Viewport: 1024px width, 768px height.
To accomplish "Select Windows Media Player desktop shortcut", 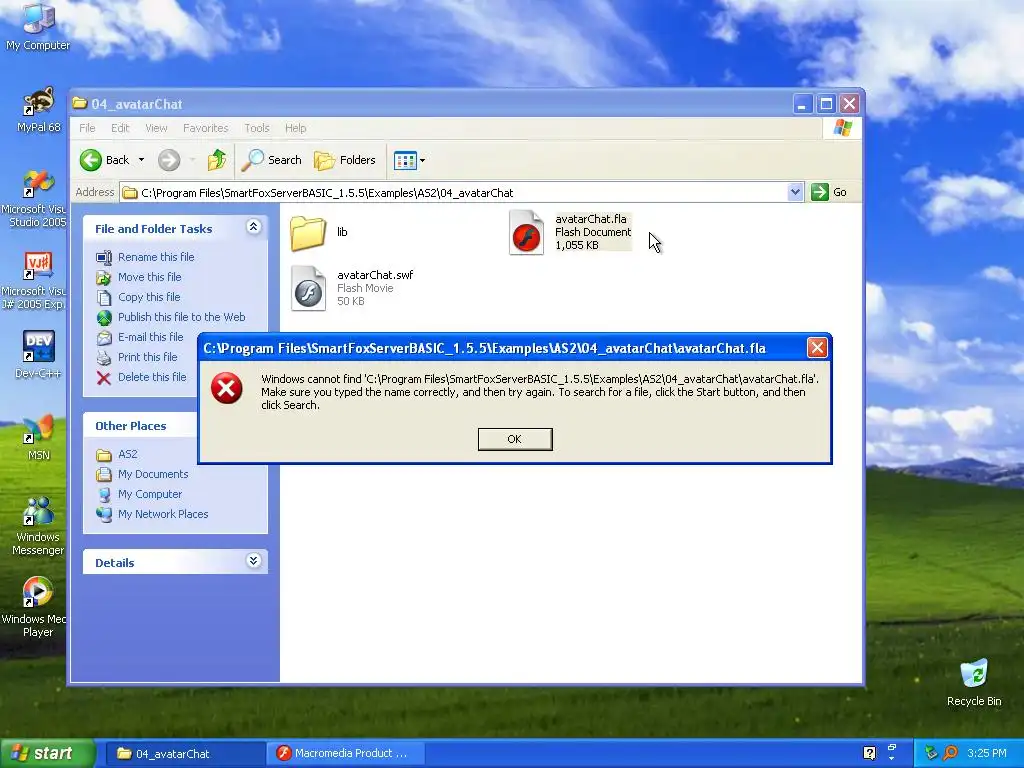I will [x=34, y=607].
